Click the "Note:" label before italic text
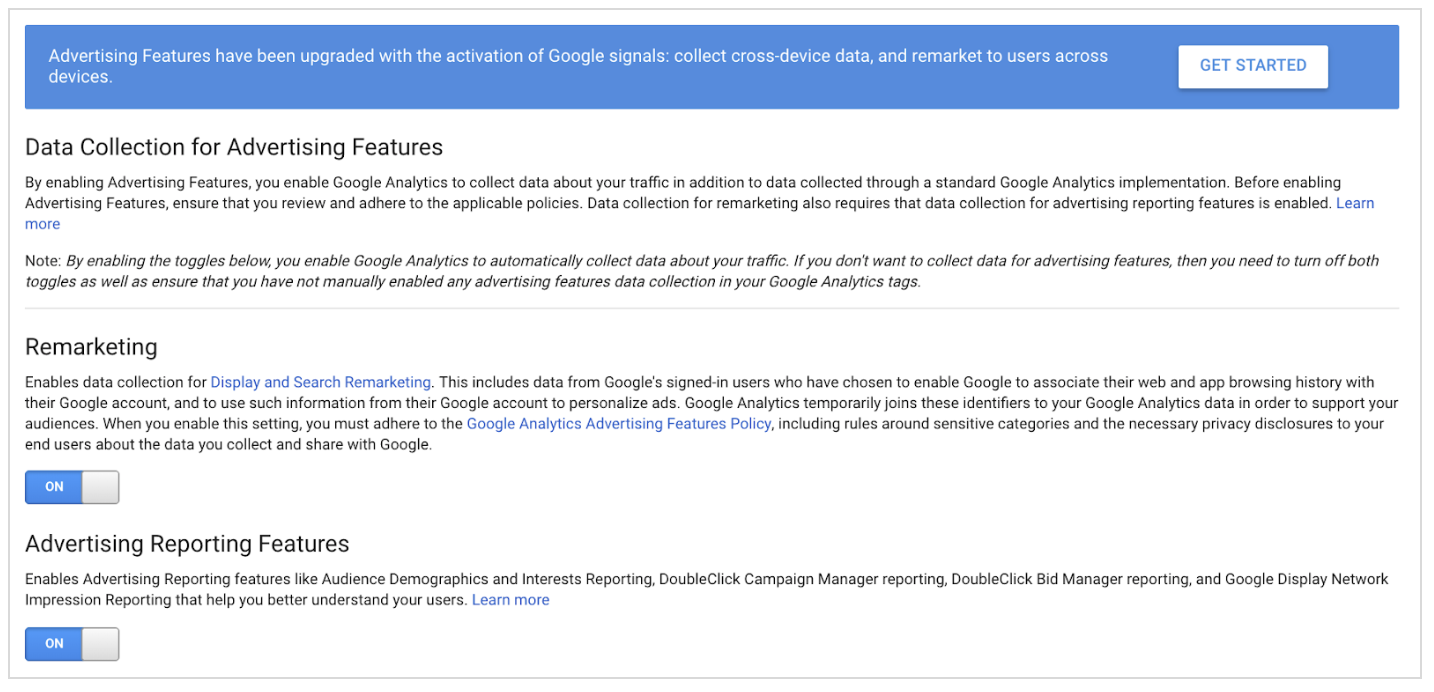Screen dimensions: 1434x692 (x=43, y=261)
